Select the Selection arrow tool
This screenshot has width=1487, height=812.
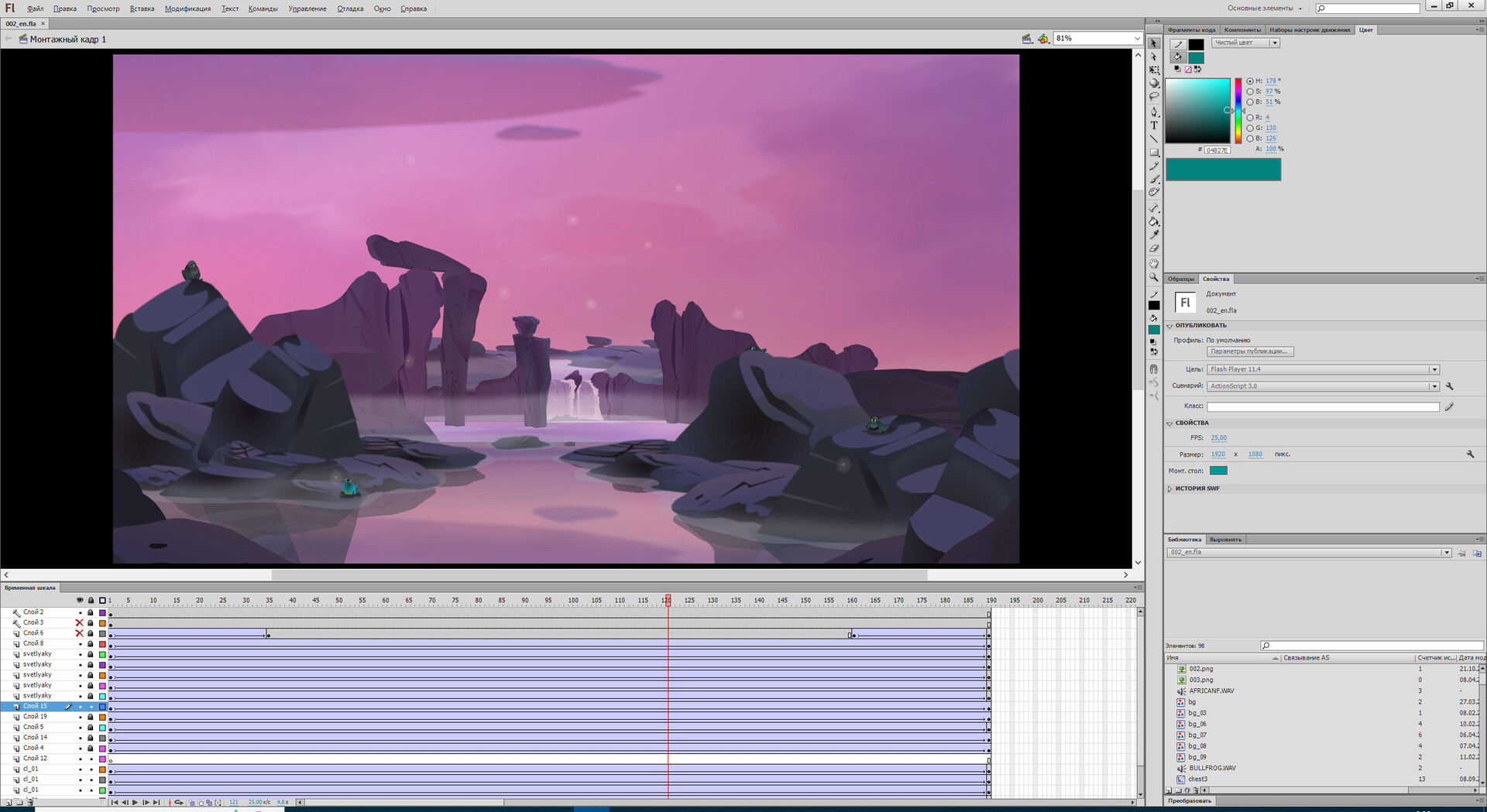pyautogui.click(x=1154, y=43)
